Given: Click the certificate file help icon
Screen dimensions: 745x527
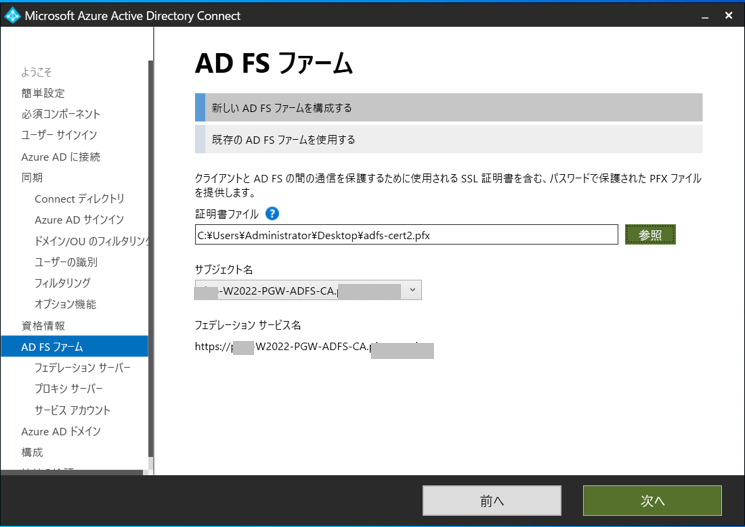Looking at the screenshot, I should [x=272, y=214].
